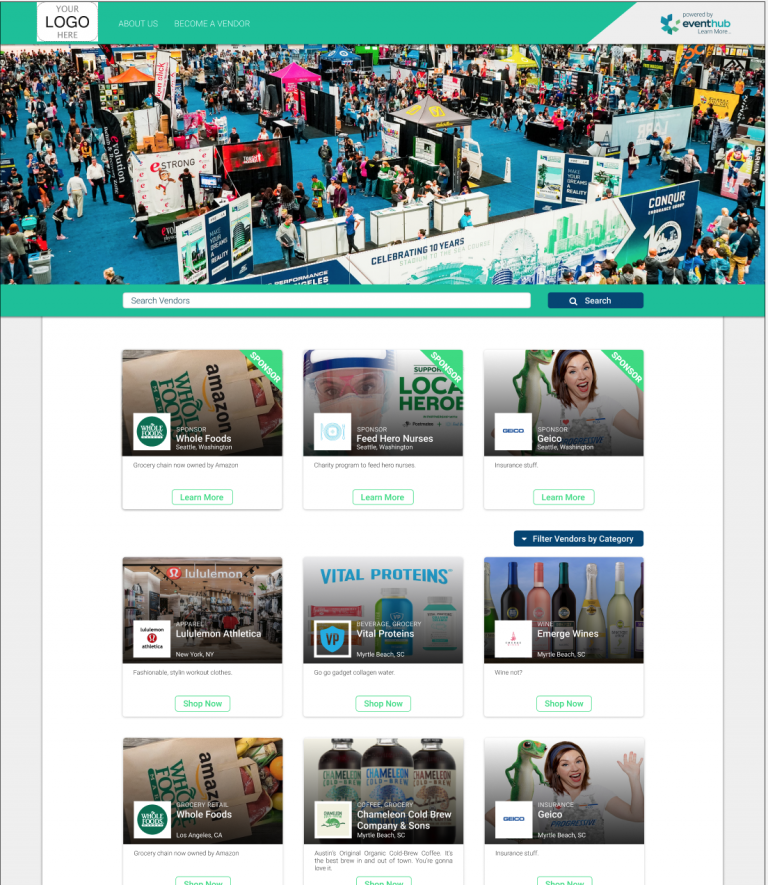
Task: Click Shop Now for Emerge Wines
Action: (x=564, y=703)
